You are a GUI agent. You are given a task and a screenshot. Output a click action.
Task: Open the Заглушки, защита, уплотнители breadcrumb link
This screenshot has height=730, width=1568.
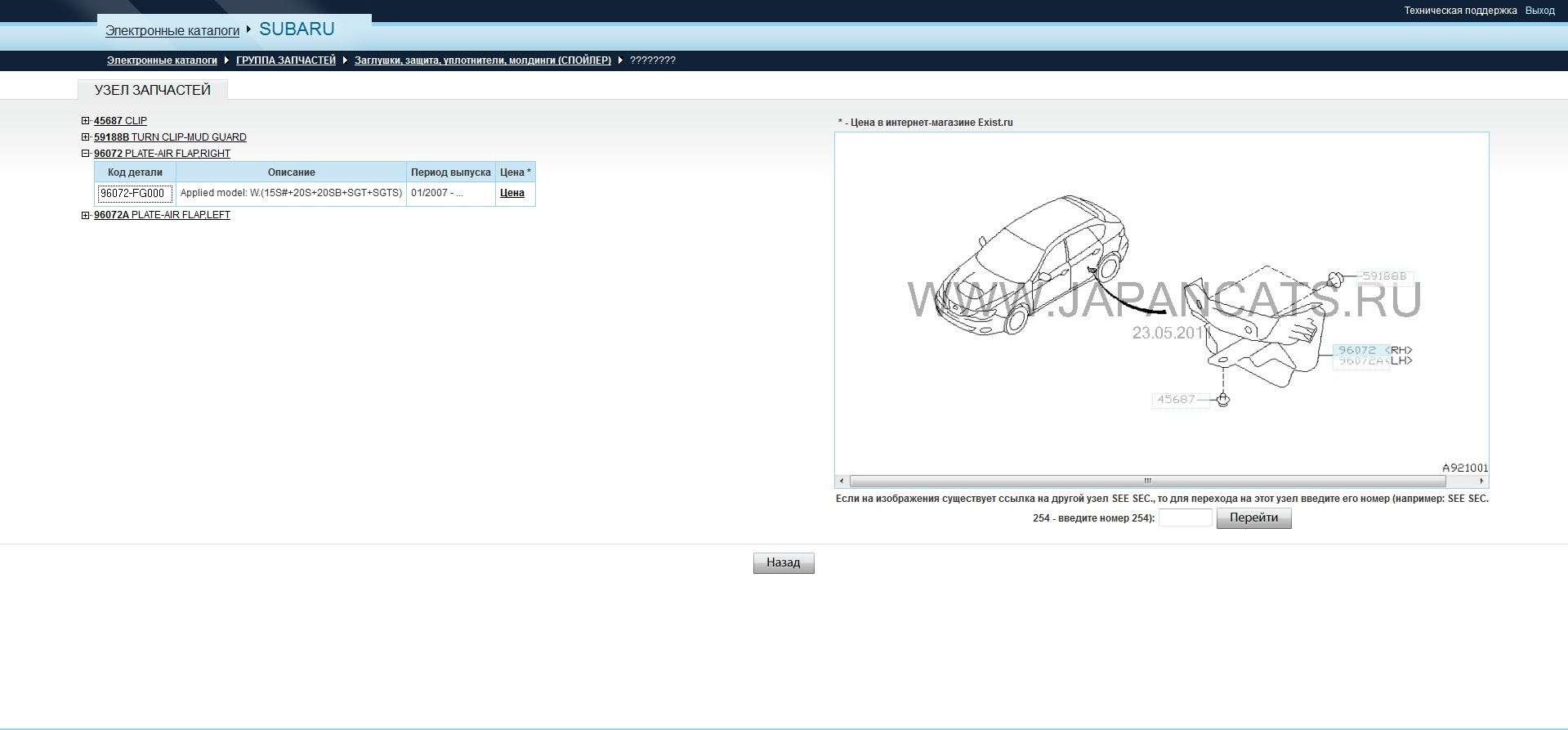point(483,60)
